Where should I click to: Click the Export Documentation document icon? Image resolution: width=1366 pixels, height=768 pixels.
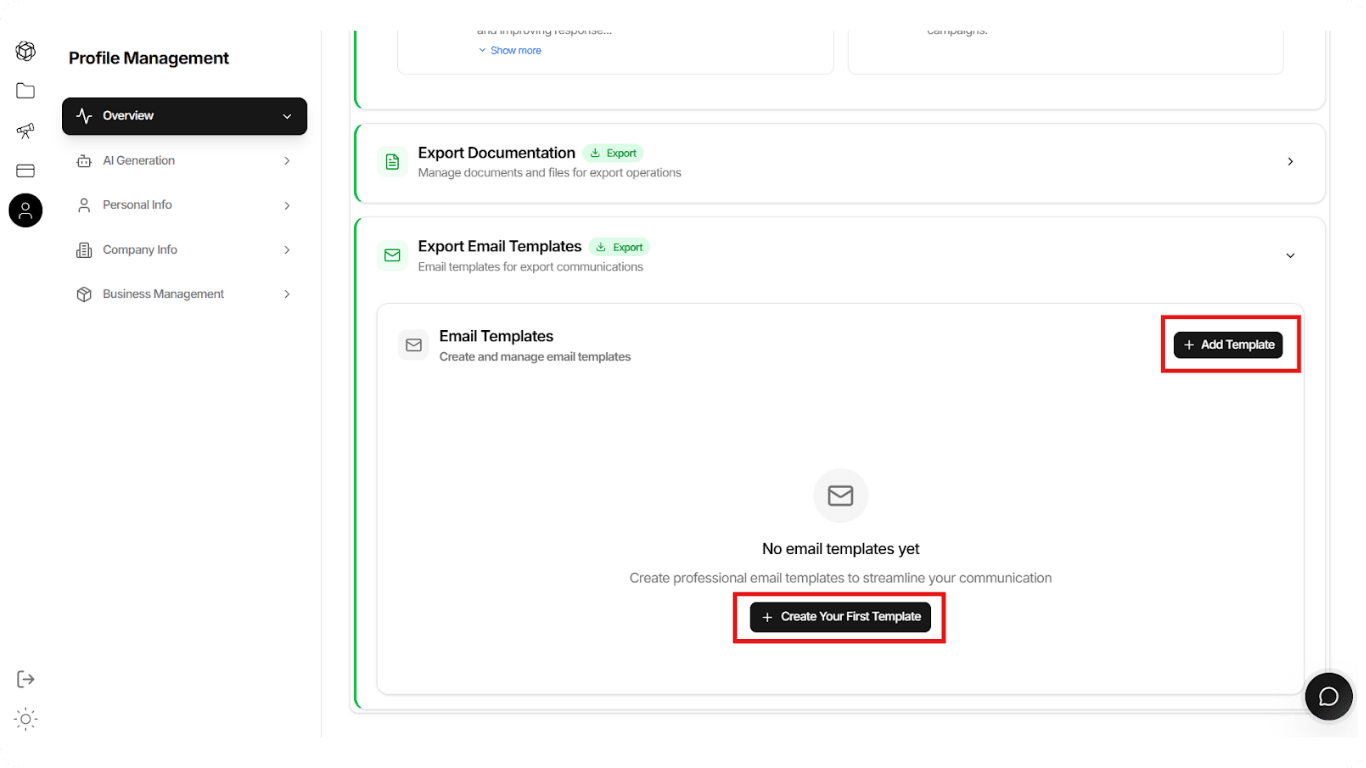click(392, 161)
